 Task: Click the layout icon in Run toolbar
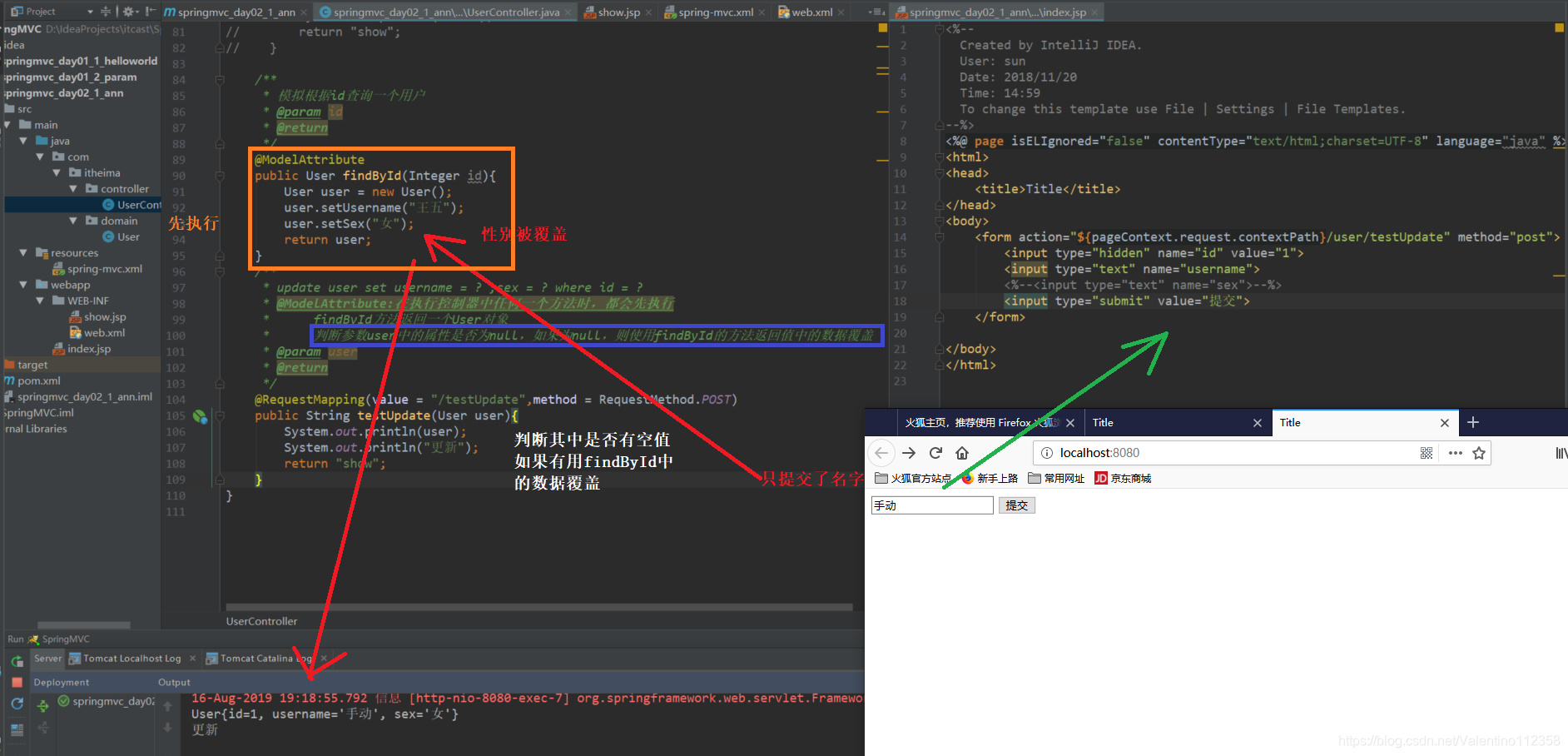17,730
